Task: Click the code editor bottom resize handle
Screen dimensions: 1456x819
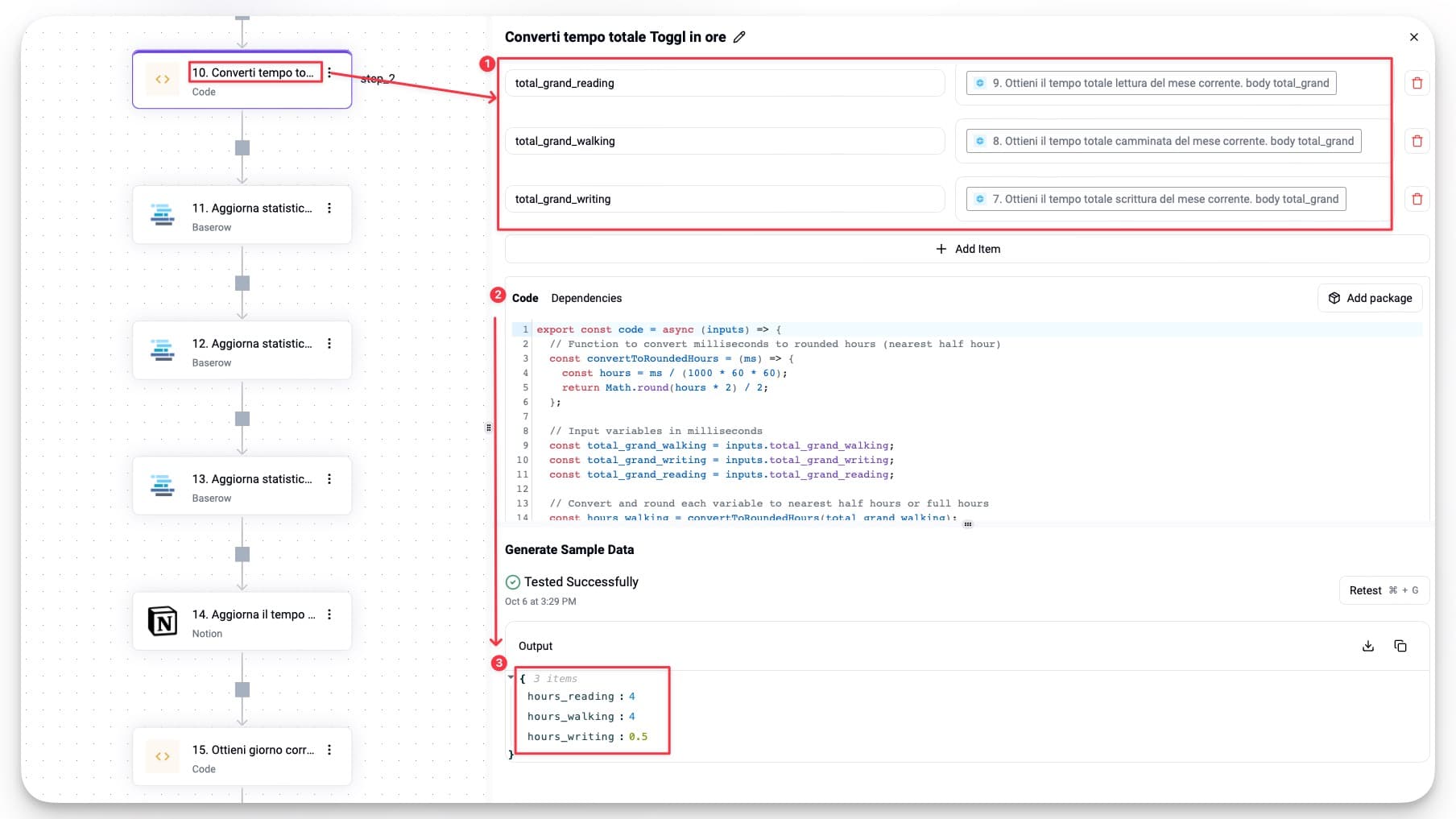Action: coord(968,524)
